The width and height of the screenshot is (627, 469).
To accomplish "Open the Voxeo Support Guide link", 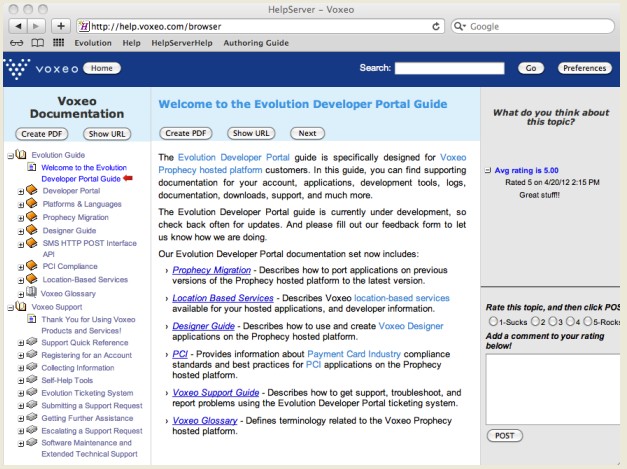I will [x=216, y=393].
